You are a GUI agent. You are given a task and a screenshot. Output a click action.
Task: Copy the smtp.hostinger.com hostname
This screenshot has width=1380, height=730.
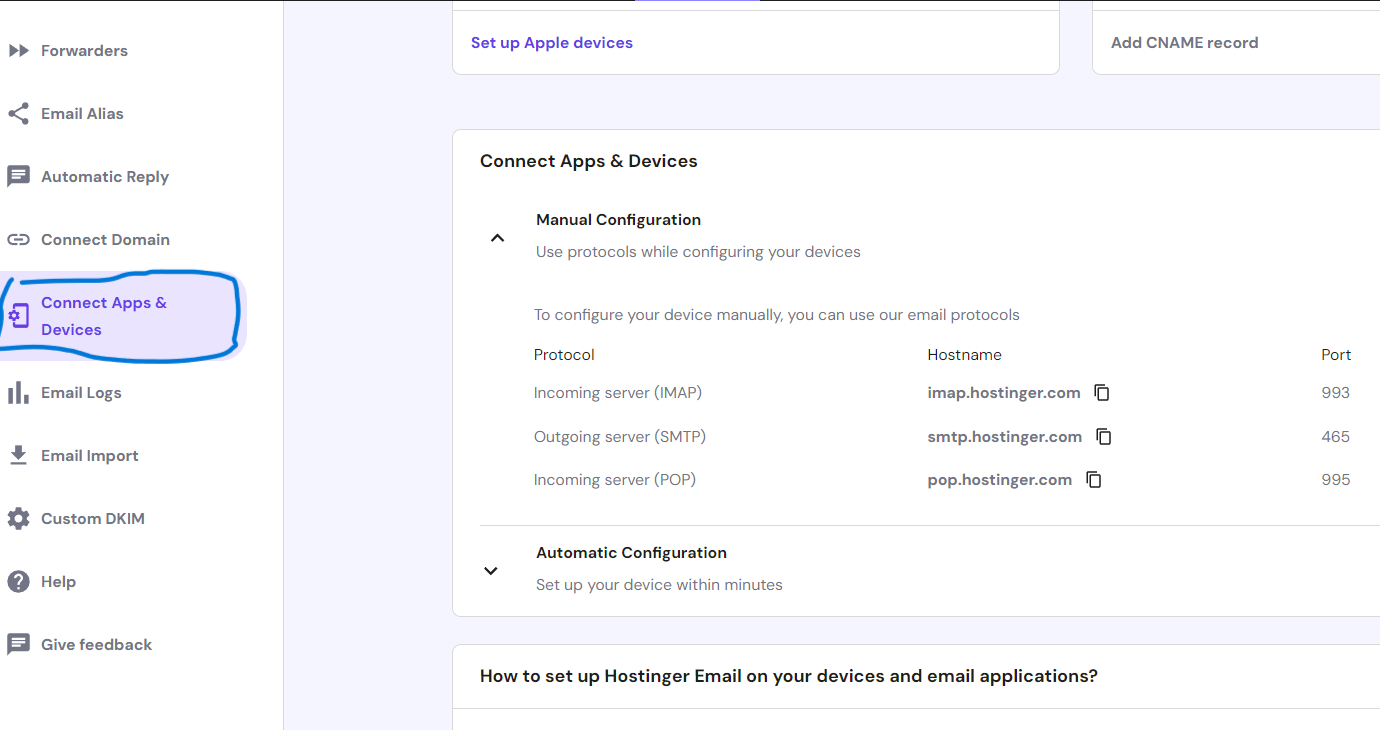tap(1104, 437)
